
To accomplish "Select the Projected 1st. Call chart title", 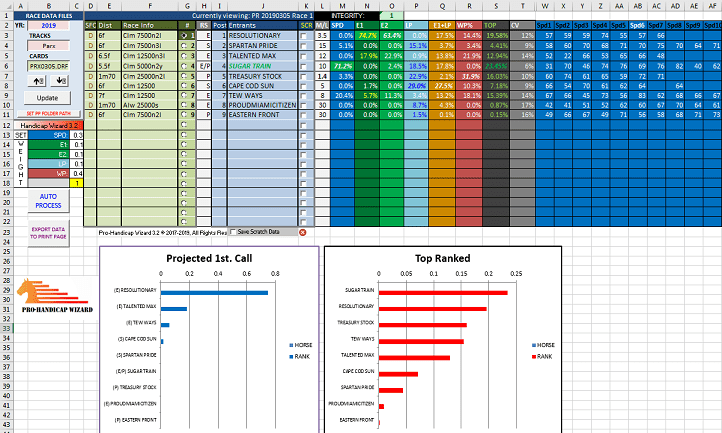I will (x=209, y=260).
